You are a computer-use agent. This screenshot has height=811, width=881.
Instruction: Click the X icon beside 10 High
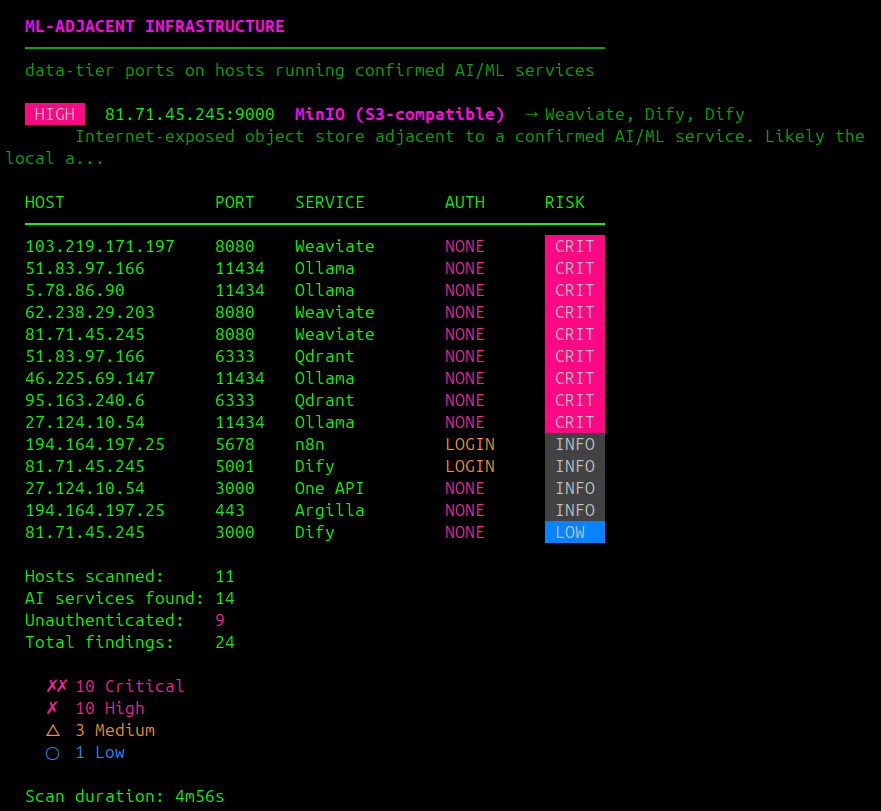(52, 708)
